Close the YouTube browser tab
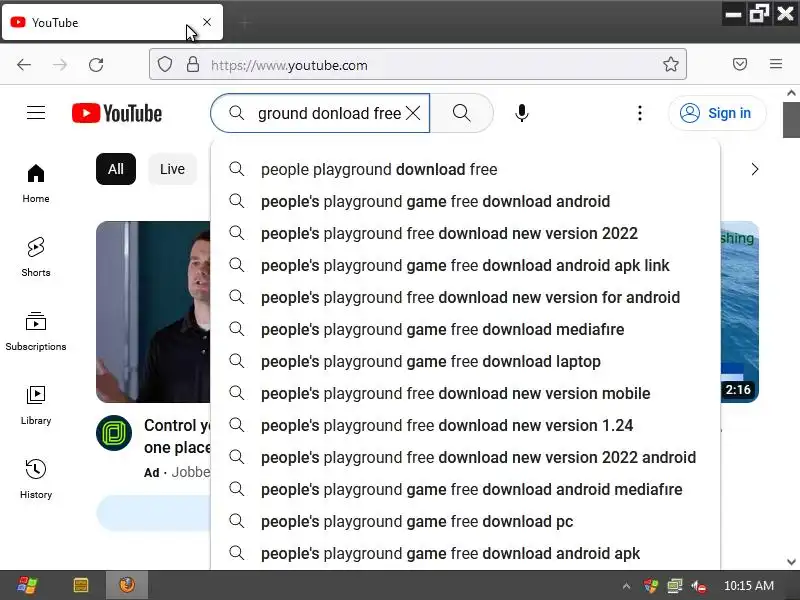The image size is (800, 600). pos(207,22)
